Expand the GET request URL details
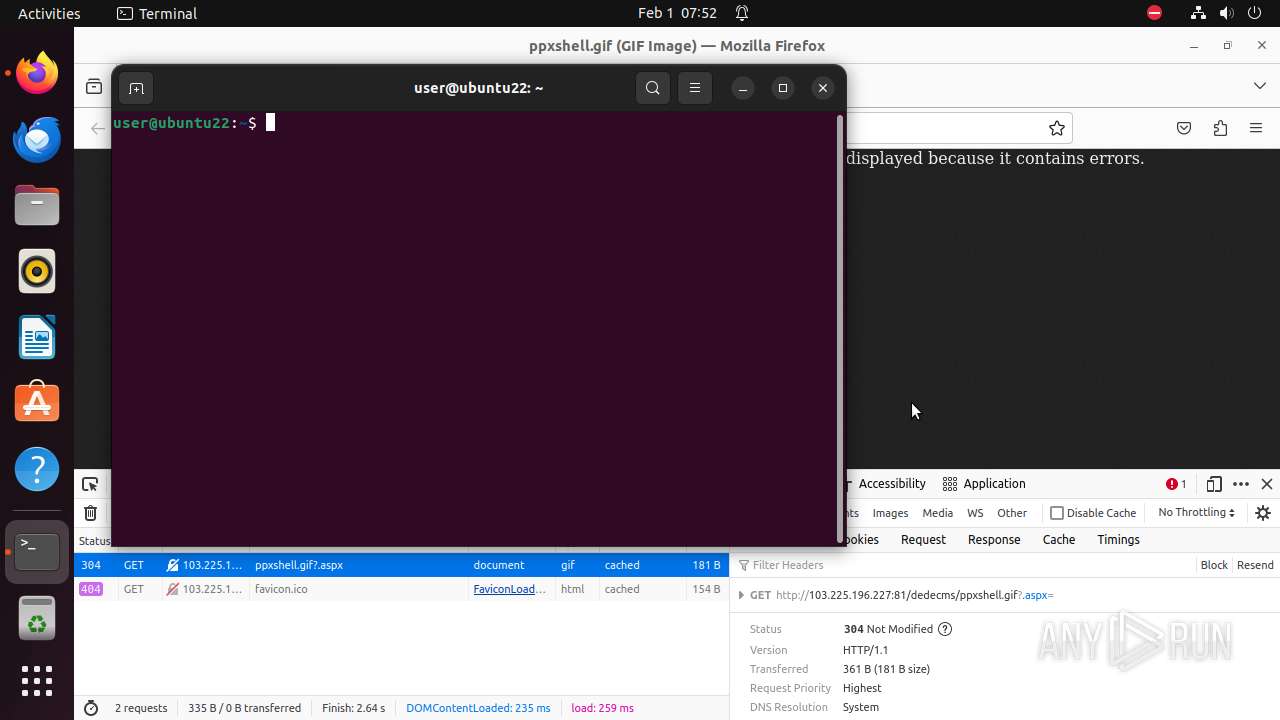This screenshot has width=1280, height=720. tap(741, 595)
